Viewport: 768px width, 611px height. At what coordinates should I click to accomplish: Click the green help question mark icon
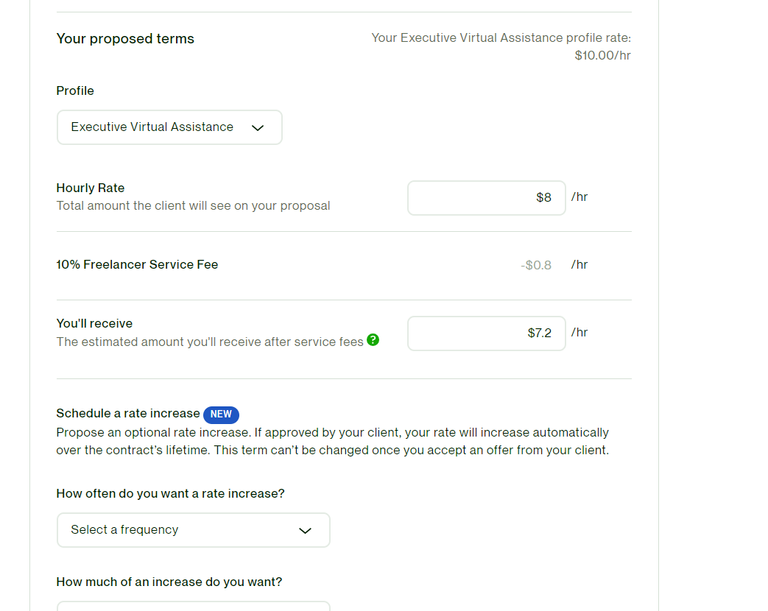tap(373, 340)
